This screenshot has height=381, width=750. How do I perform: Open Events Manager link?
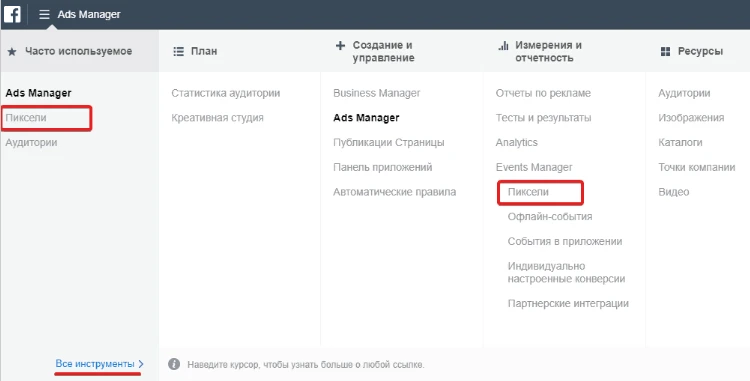(x=534, y=167)
